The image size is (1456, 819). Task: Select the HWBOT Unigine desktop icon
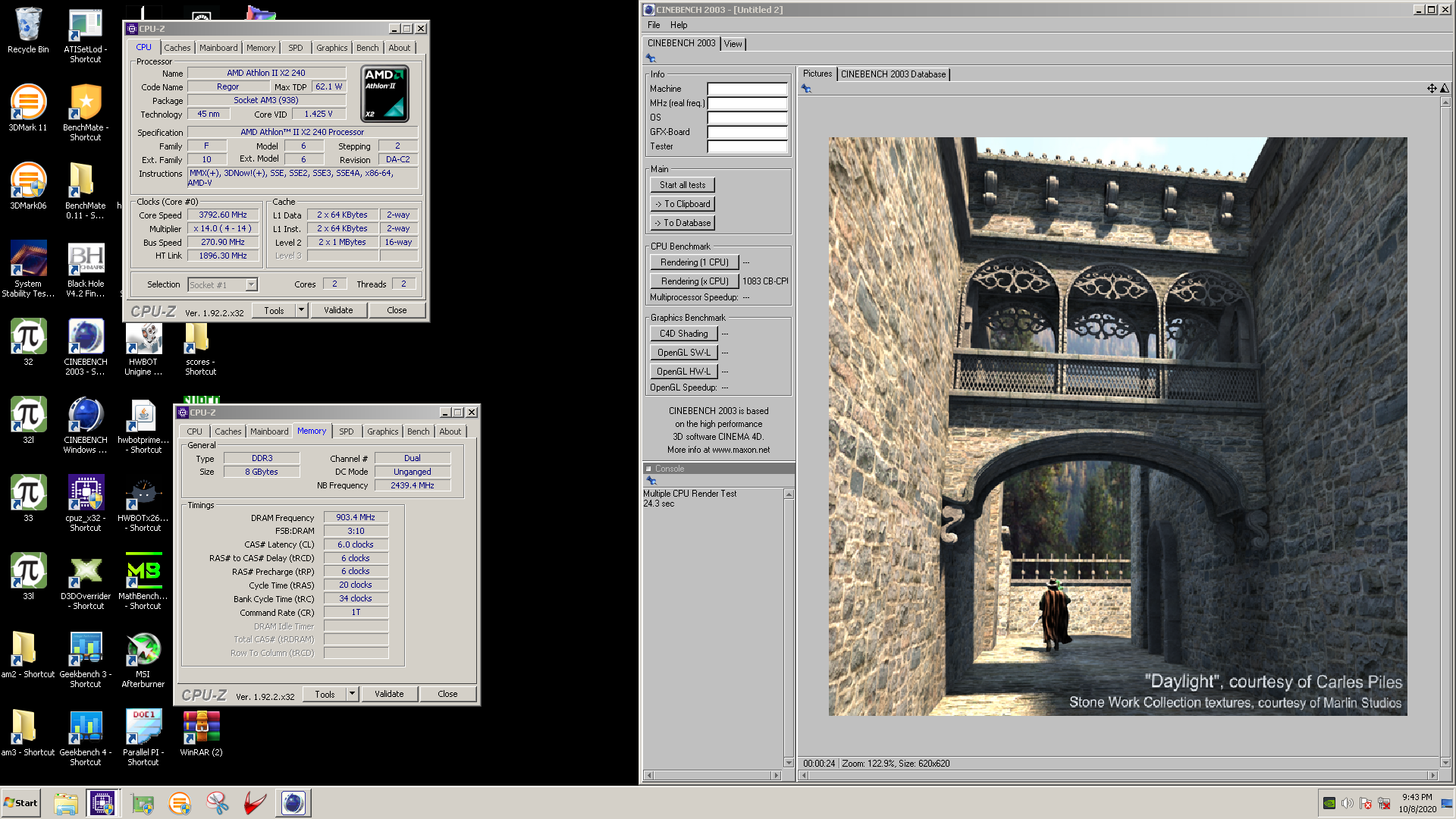(143, 347)
